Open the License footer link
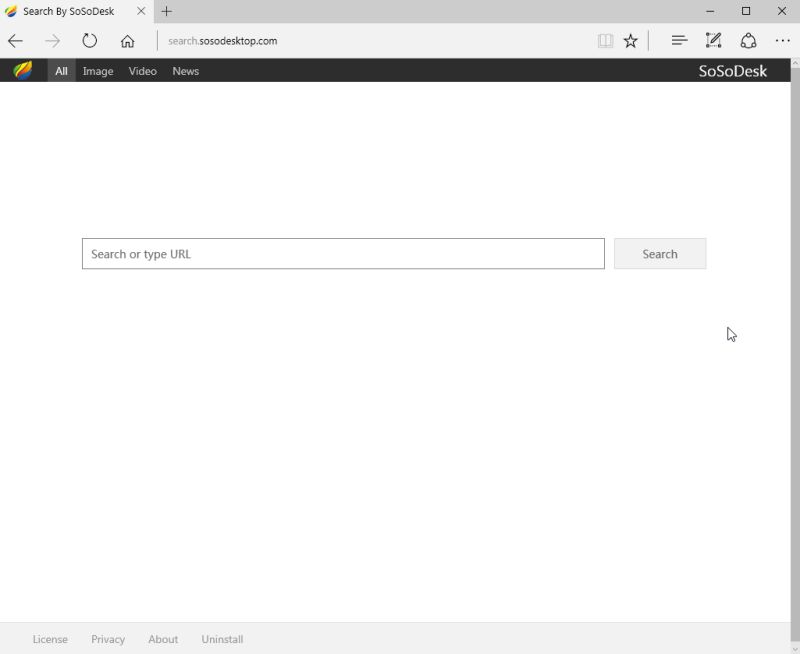The width and height of the screenshot is (800, 654). tap(50, 639)
